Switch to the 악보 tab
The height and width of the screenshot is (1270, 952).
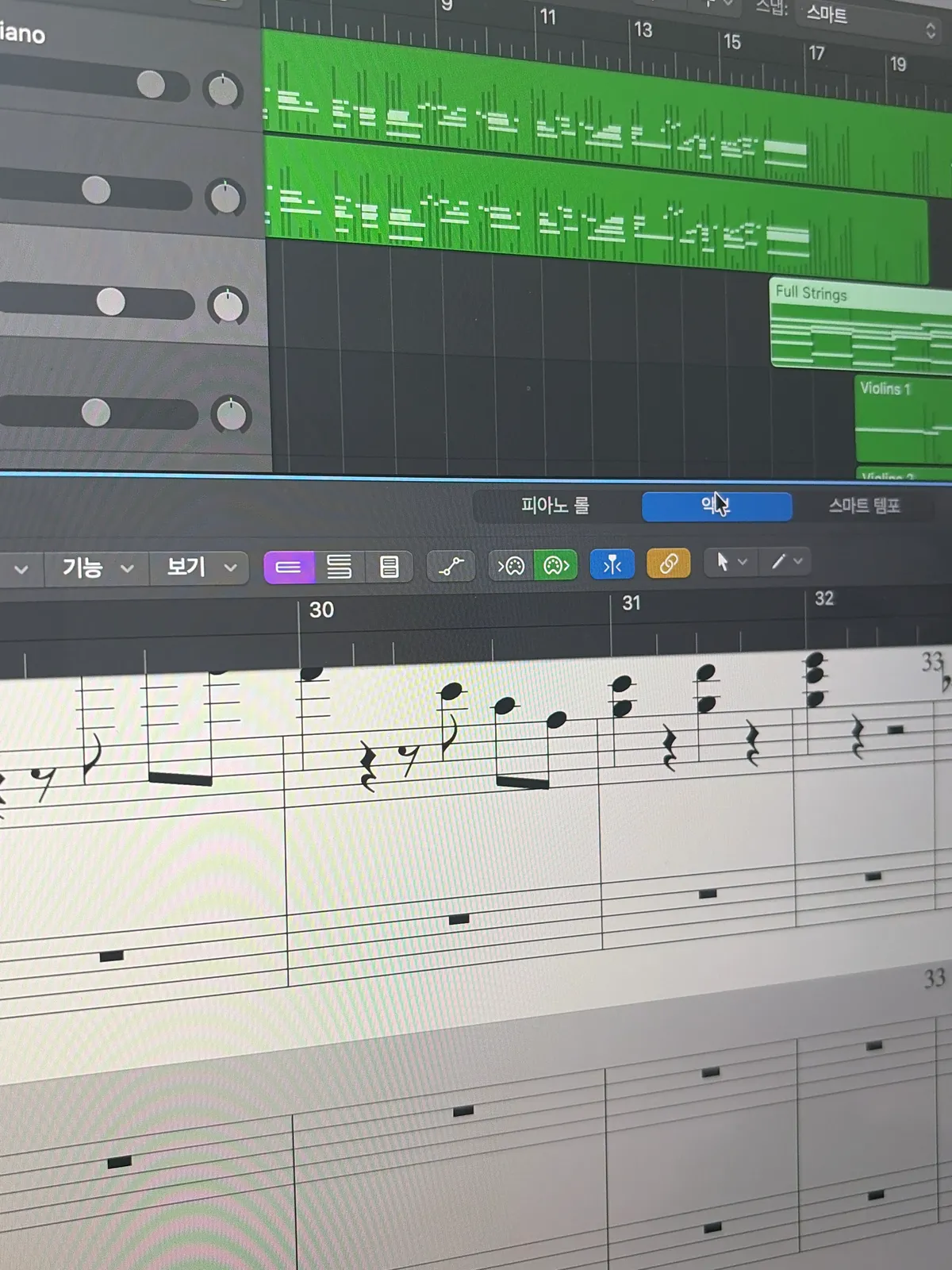tap(716, 506)
